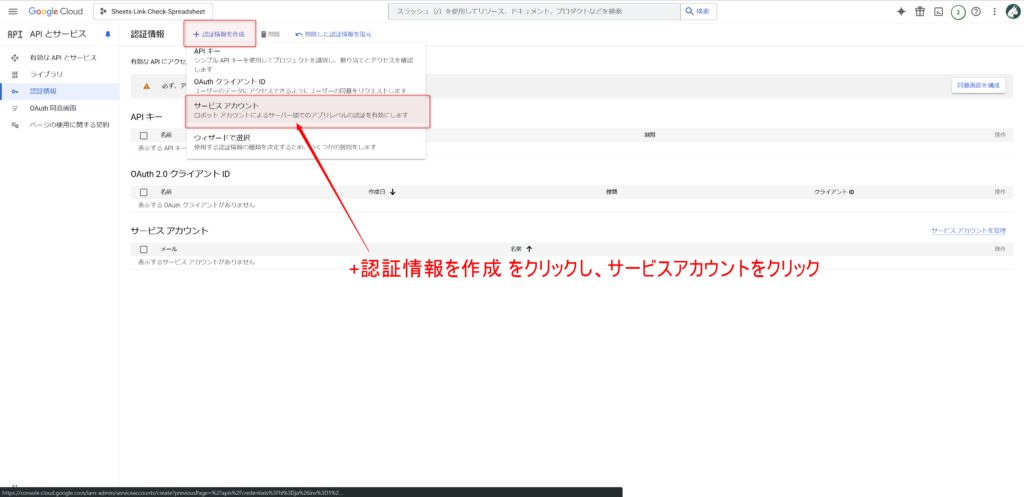Open the Gemini AI assistant sparkle icon
Image resolution: width=1024 pixels, height=497 pixels.
901,12
